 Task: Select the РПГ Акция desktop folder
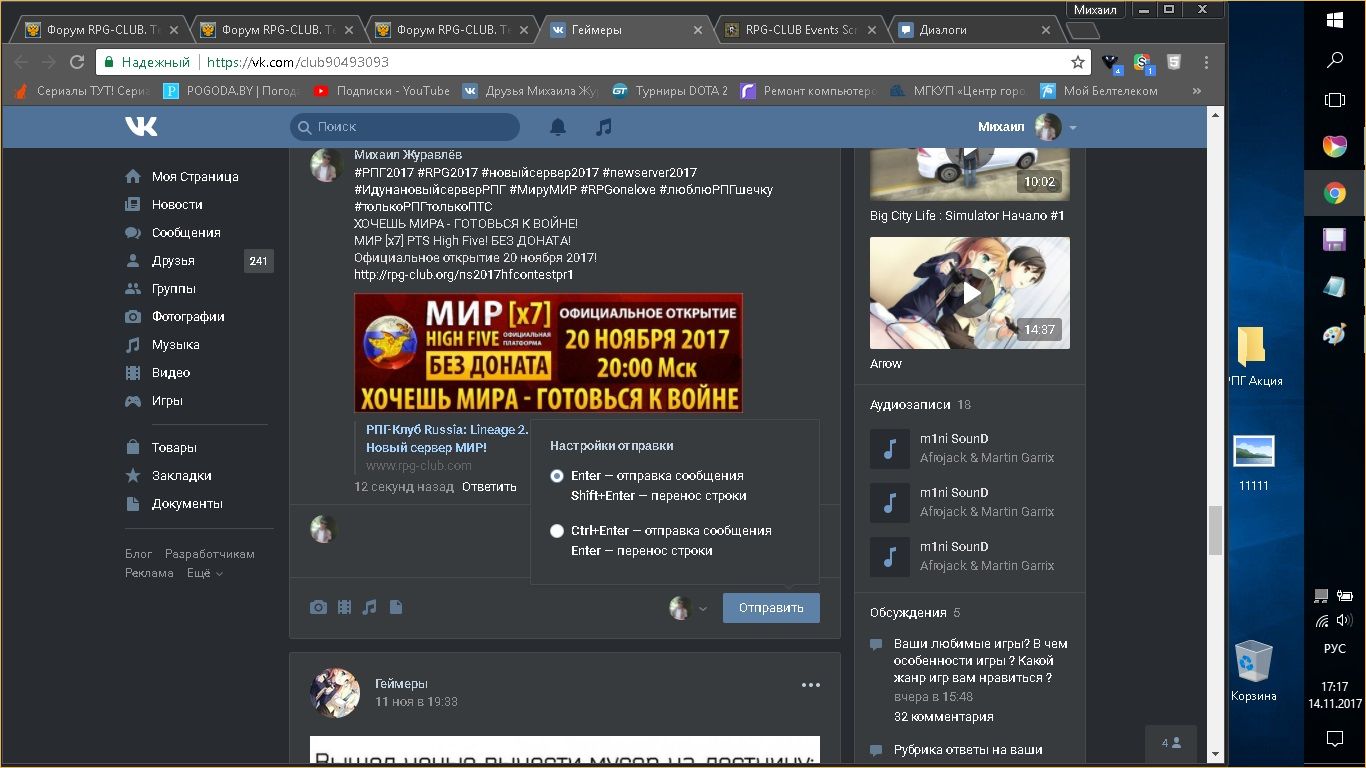click(1254, 357)
